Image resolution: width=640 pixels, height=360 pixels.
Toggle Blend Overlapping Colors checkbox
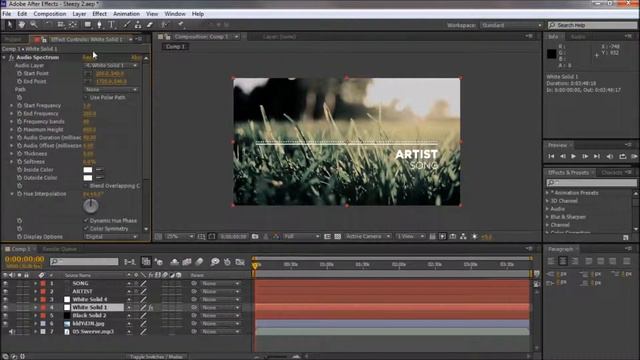(86, 186)
